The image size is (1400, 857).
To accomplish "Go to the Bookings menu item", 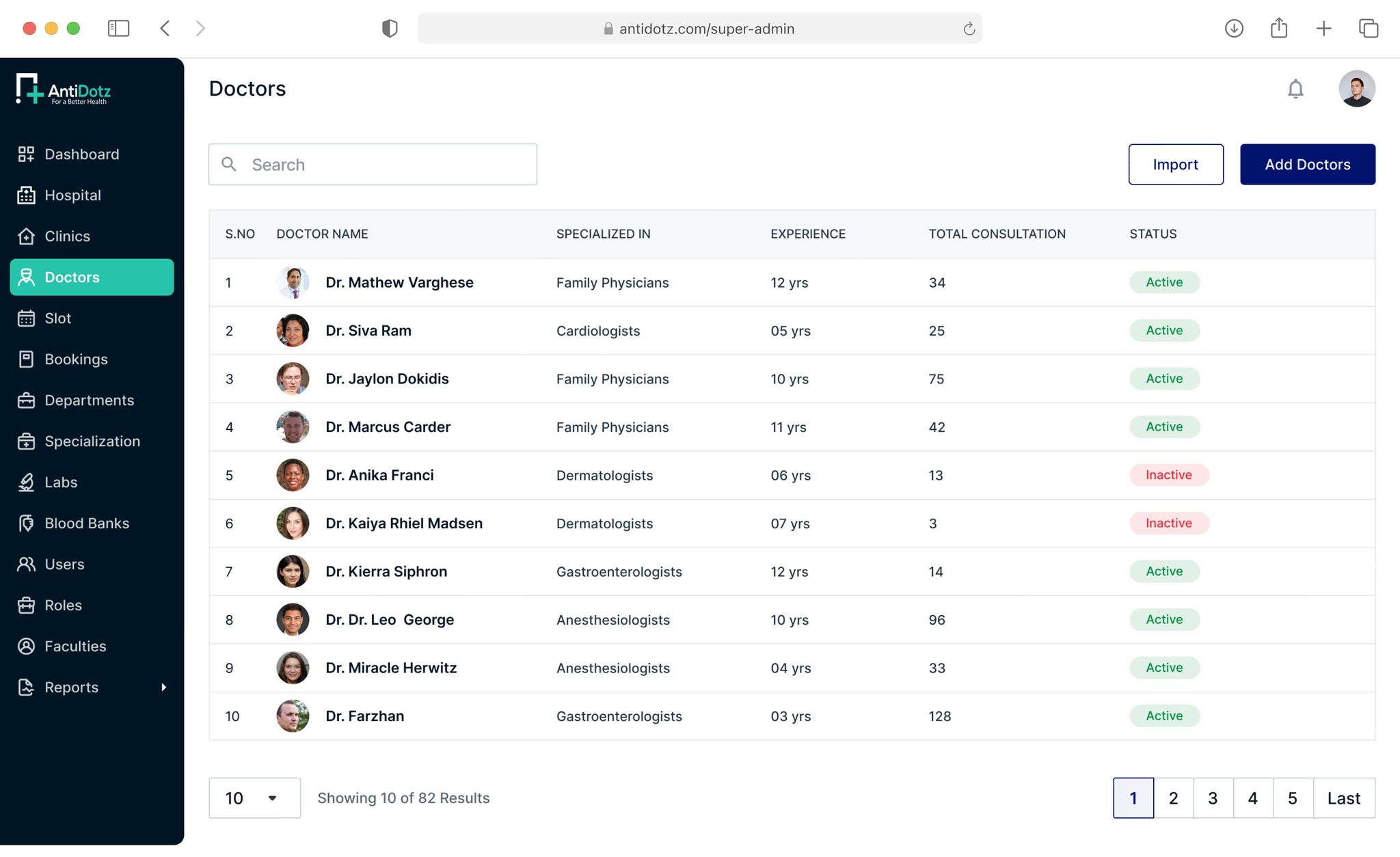I will tap(76, 359).
